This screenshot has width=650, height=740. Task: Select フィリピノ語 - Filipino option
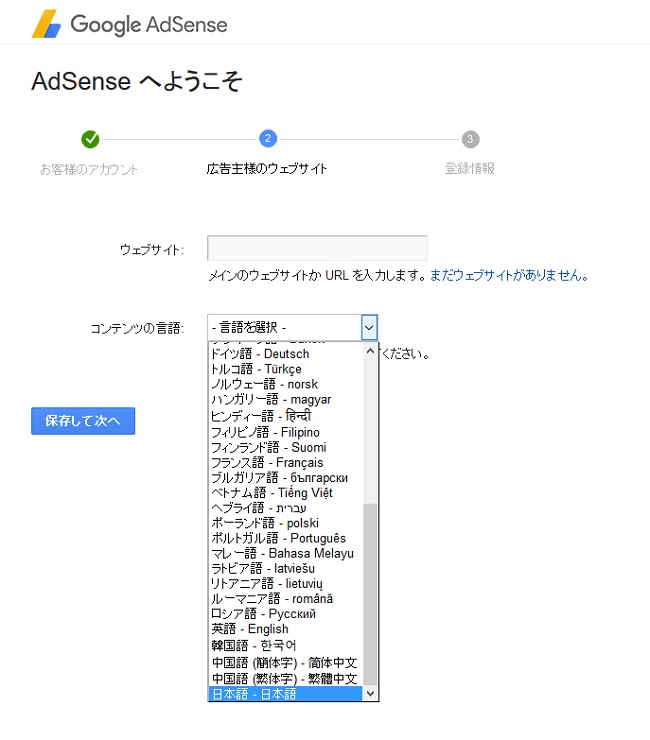[286, 432]
